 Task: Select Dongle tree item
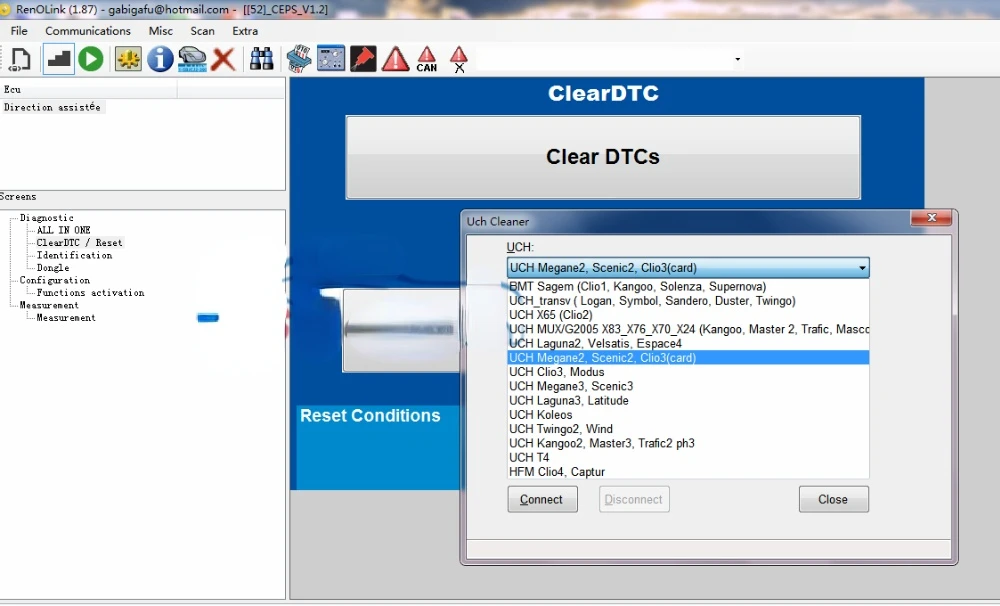click(52, 267)
